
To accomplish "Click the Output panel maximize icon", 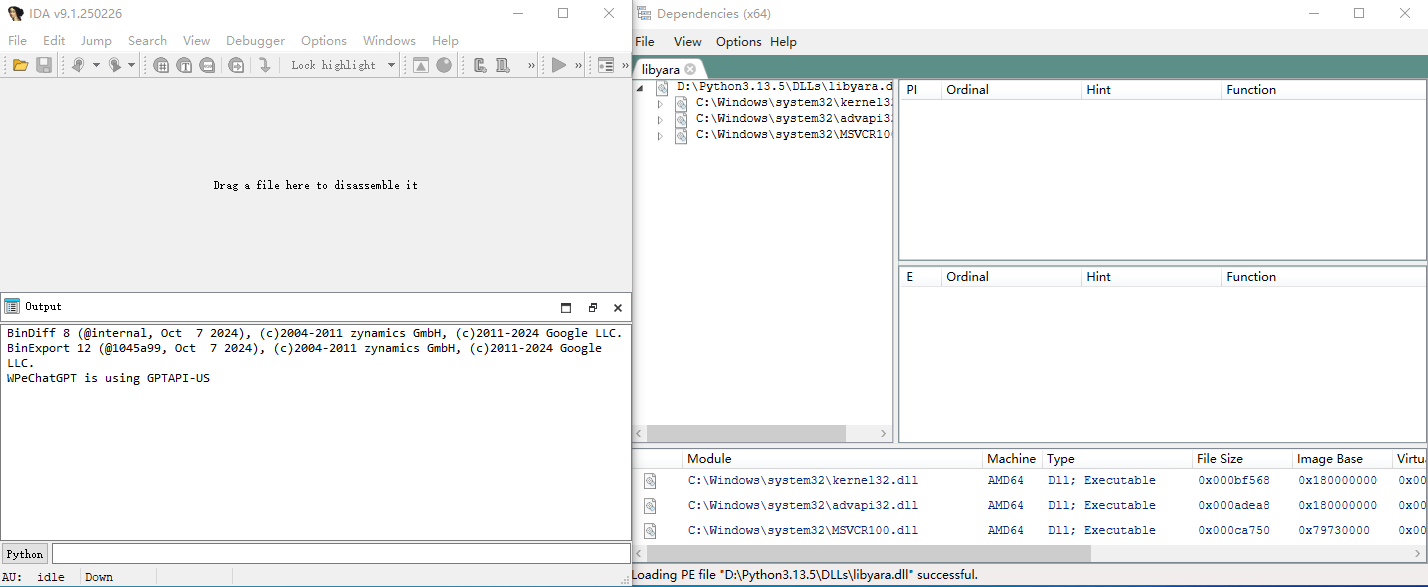I will pos(566,307).
